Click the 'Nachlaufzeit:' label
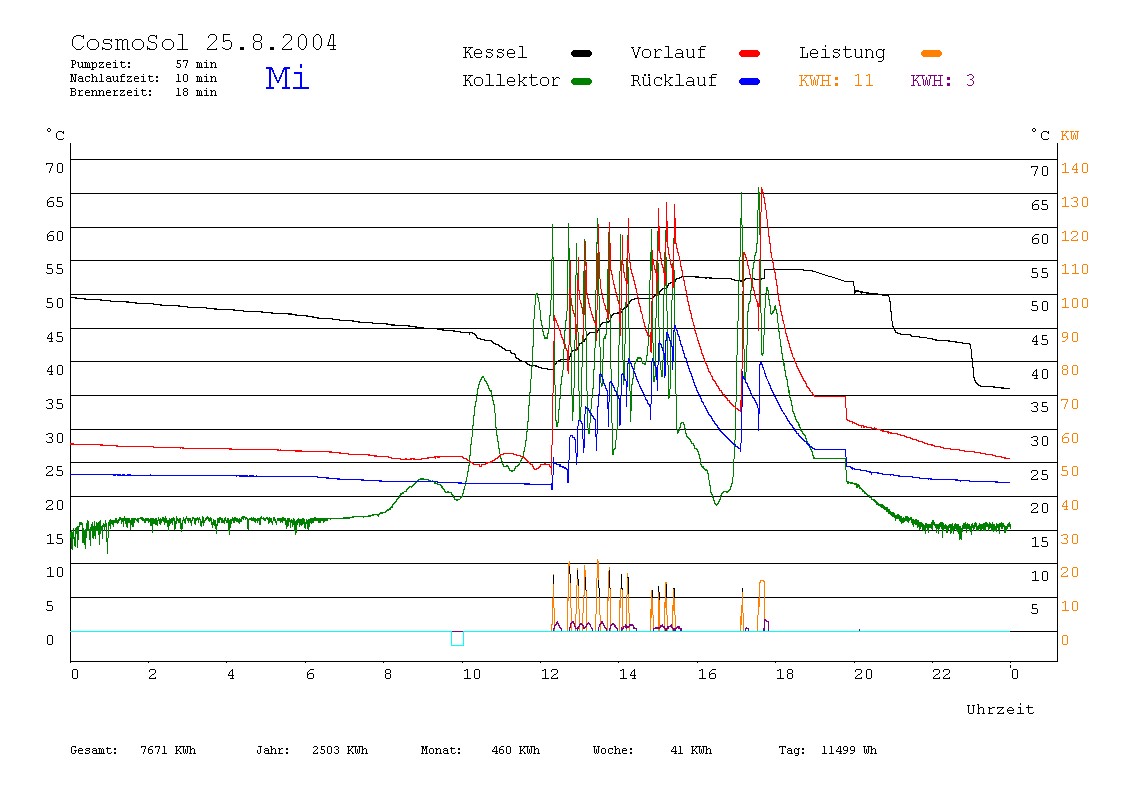1148x812 pixels. coord(114,78)
